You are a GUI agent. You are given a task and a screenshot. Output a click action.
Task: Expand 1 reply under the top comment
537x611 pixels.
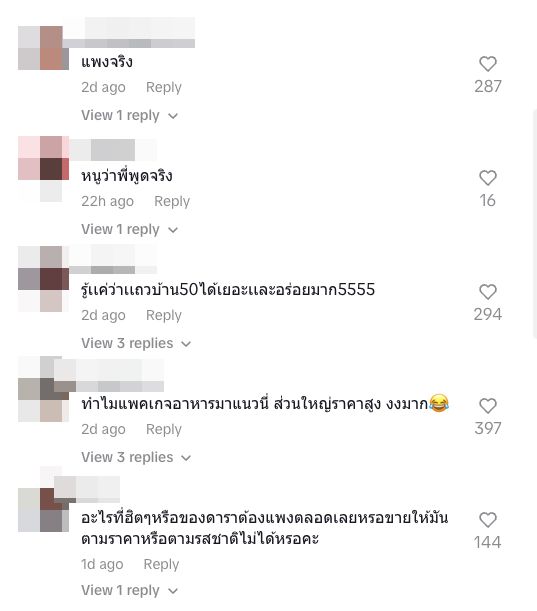coord(129,115)
